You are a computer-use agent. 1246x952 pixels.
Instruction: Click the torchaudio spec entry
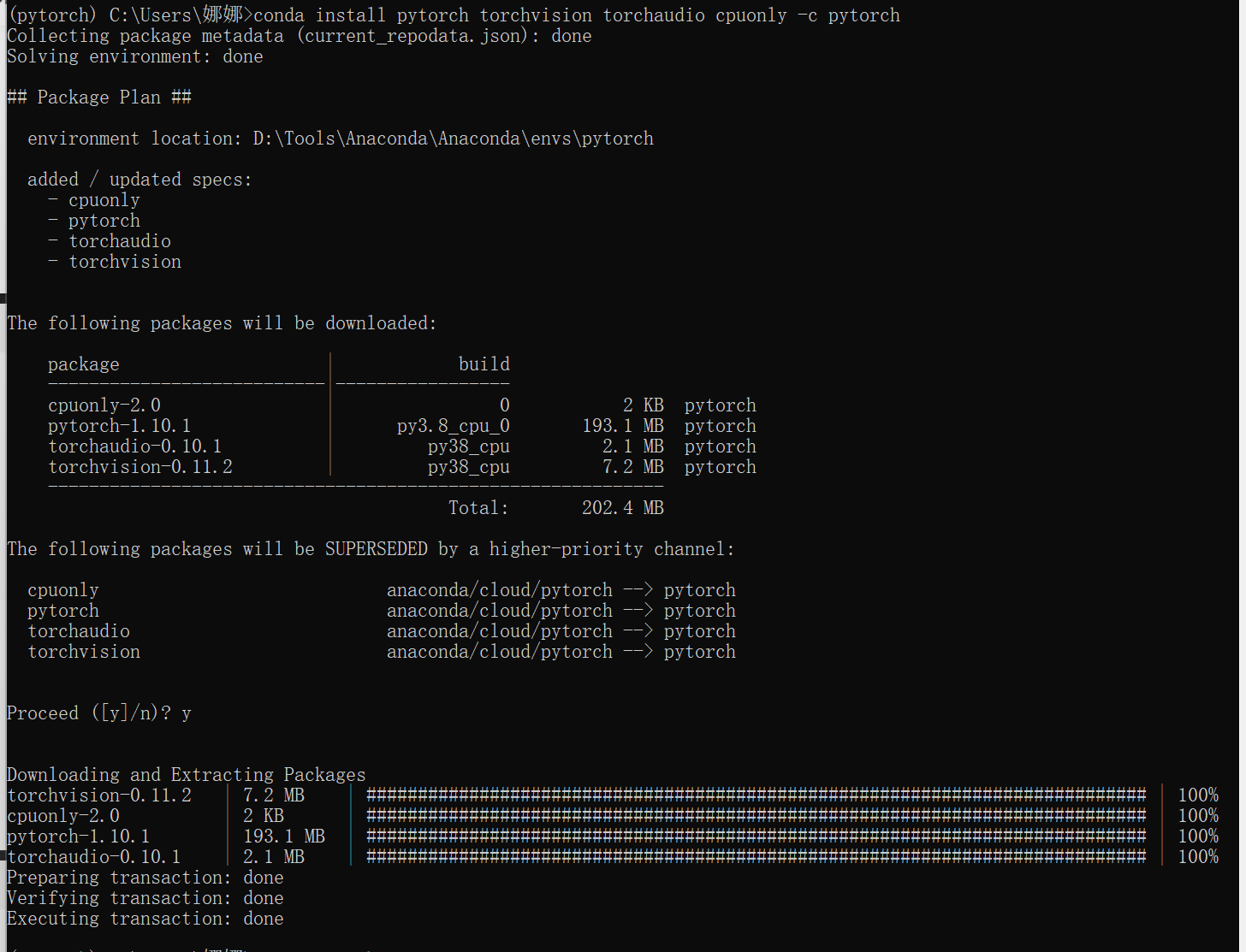pyautogui.click(x=119, y=240)
